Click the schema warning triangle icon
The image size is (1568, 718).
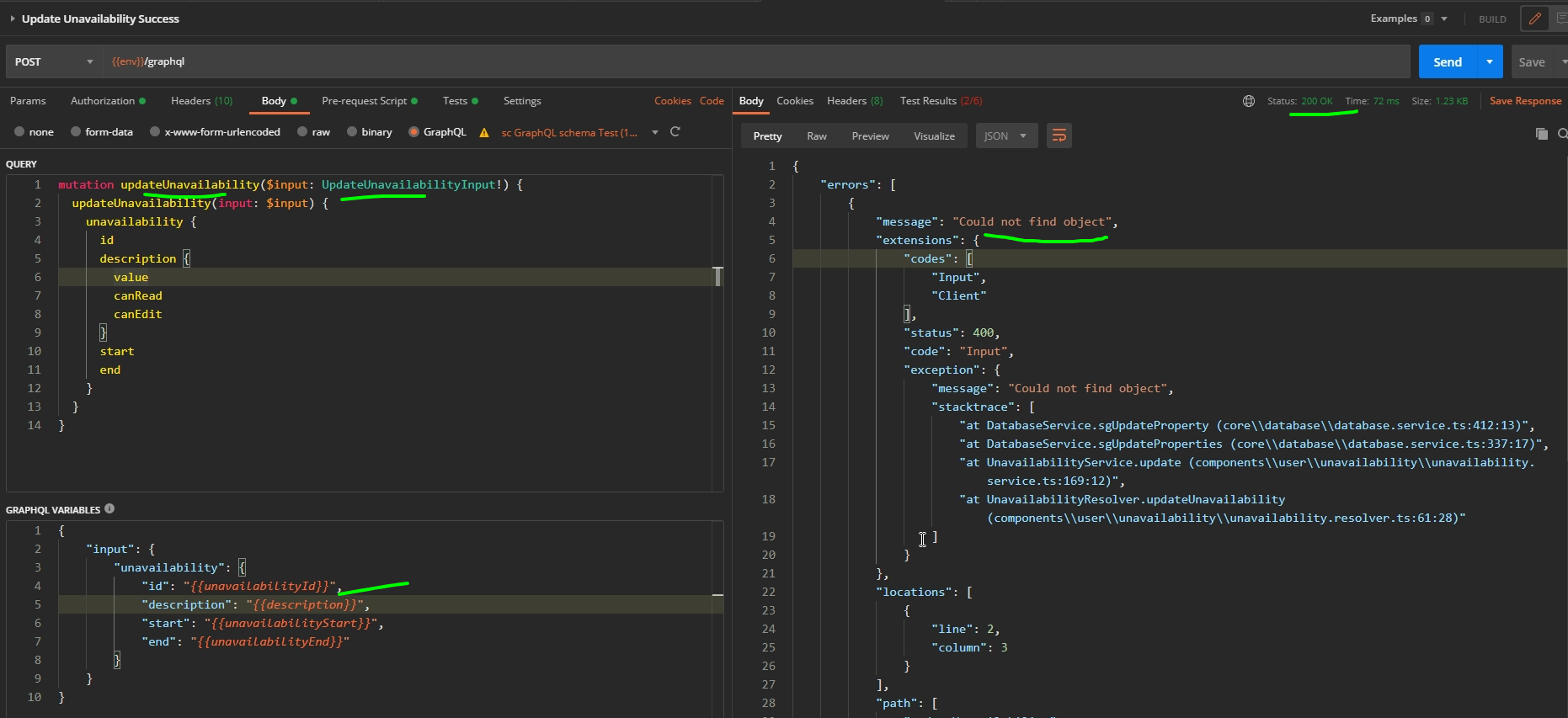(x=484, y=132)
